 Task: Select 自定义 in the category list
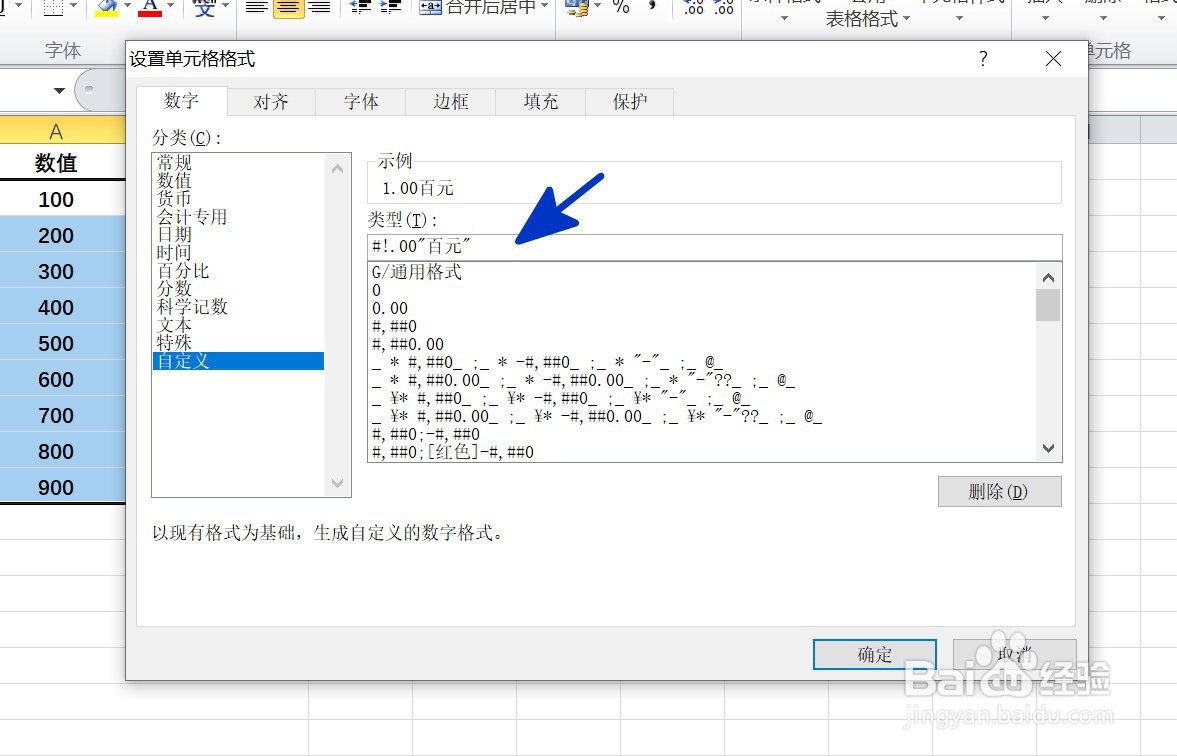click(239, 361)
